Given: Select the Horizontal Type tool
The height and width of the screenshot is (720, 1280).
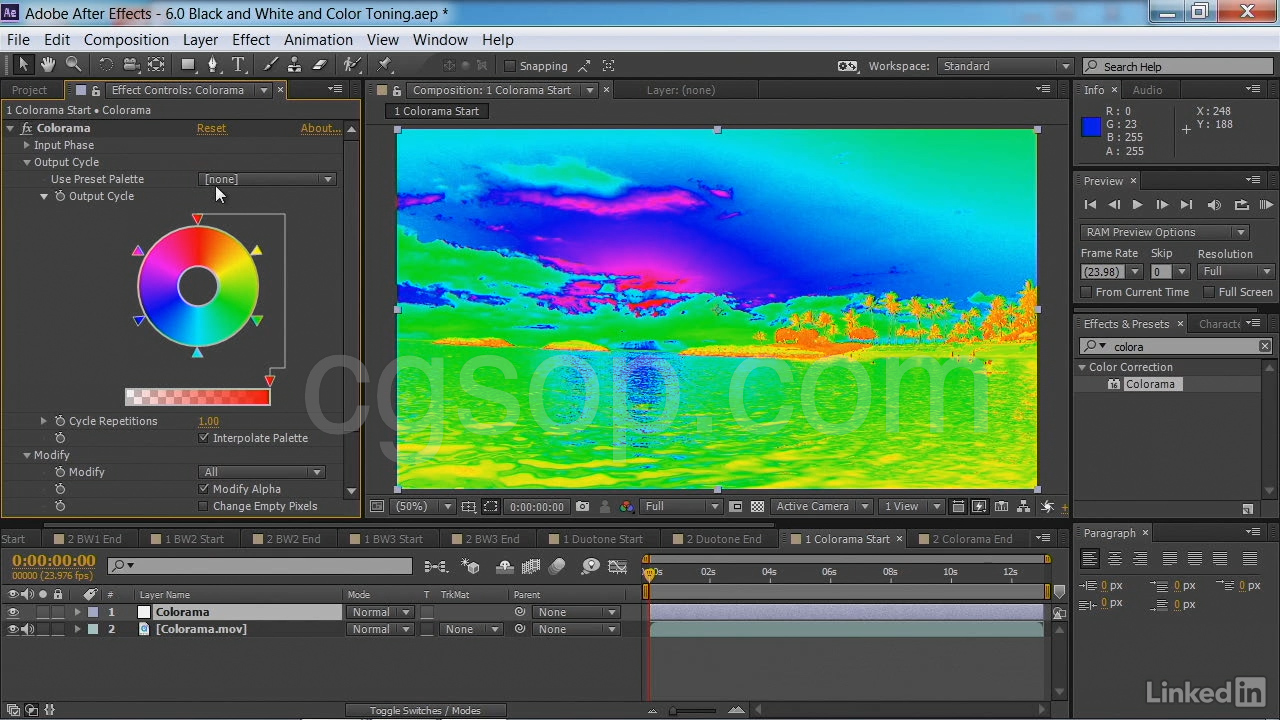Looking at the screenshot, I should pos(238,65).
